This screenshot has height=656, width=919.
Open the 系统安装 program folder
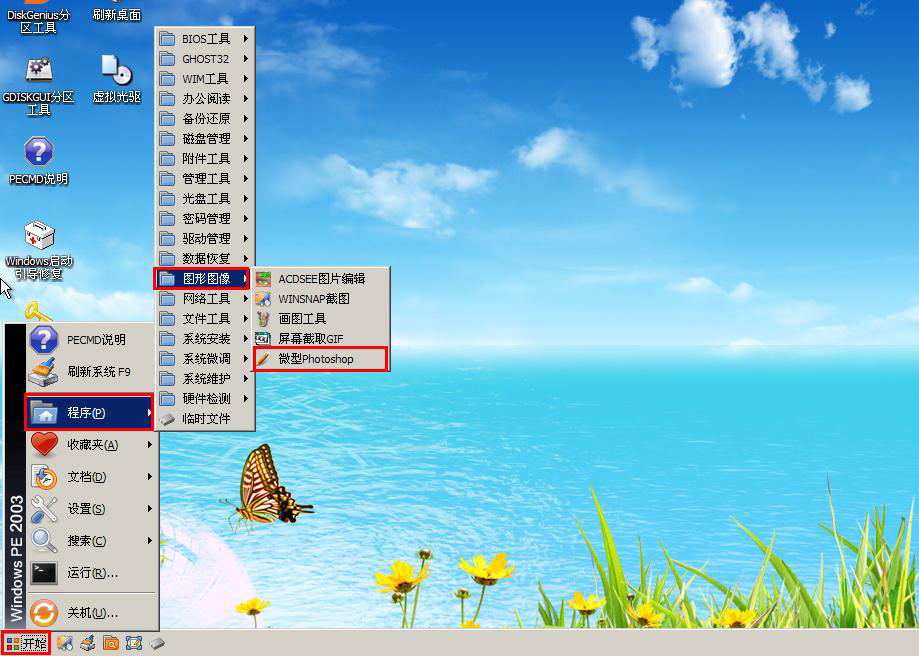click(x=205, y=338)
